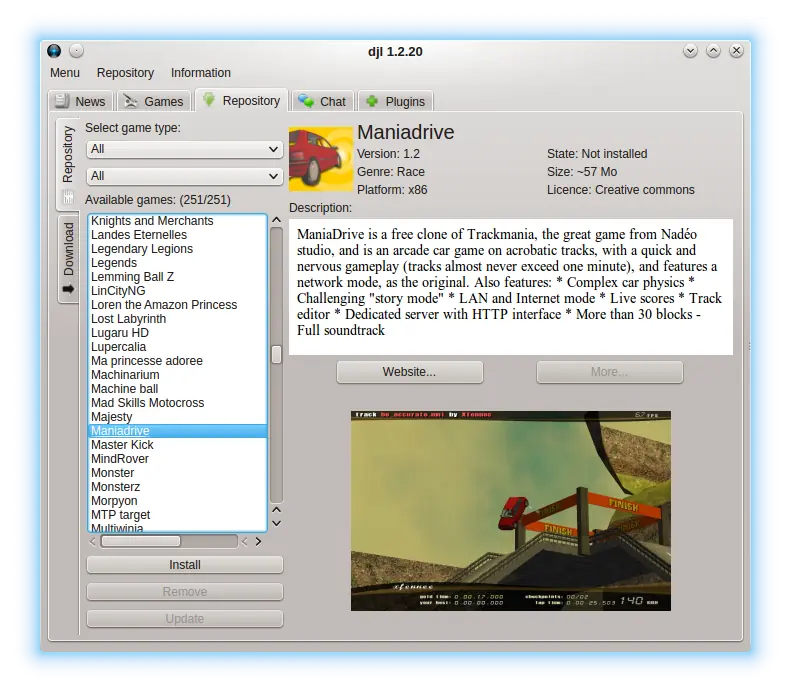
Task: Click the vertical scrollbar handle of game list
Action: click(x=276, y=355)
